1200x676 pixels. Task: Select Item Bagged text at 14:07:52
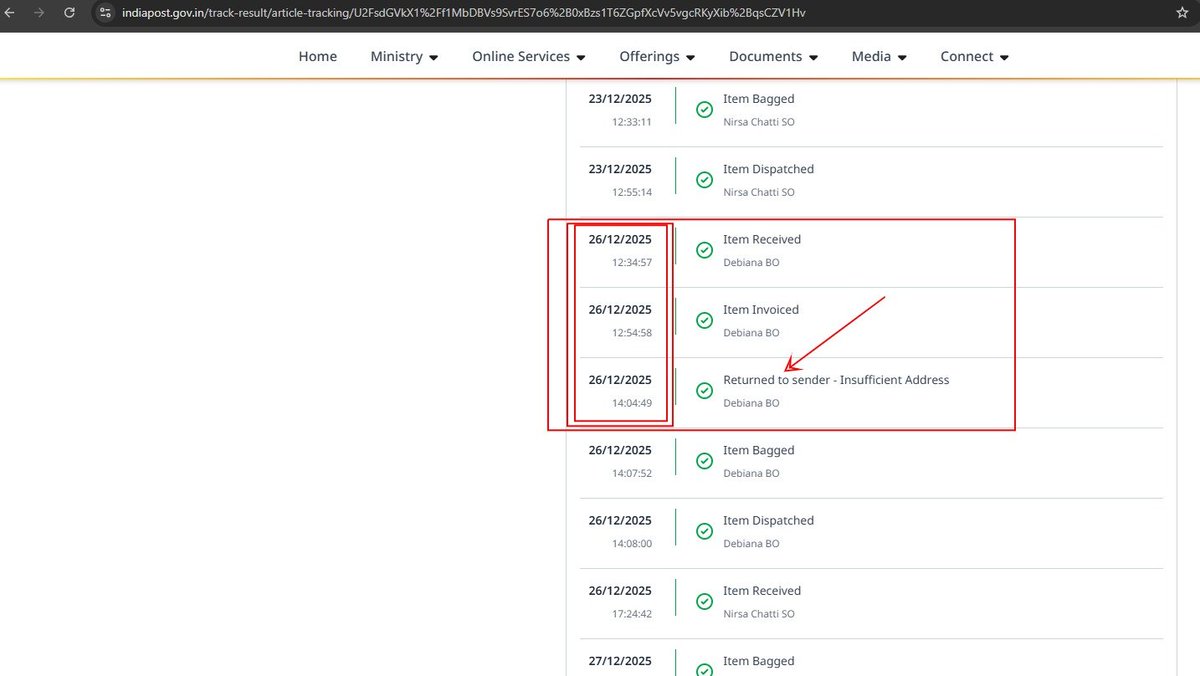tap(759, 451)
